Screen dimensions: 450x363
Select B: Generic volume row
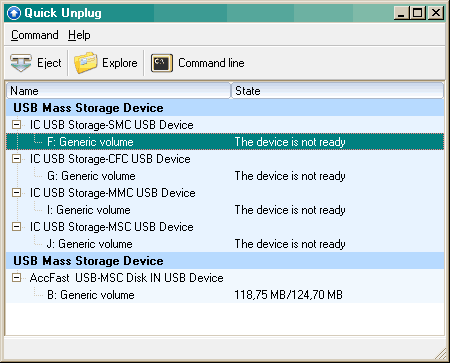(x=225, y=295)
